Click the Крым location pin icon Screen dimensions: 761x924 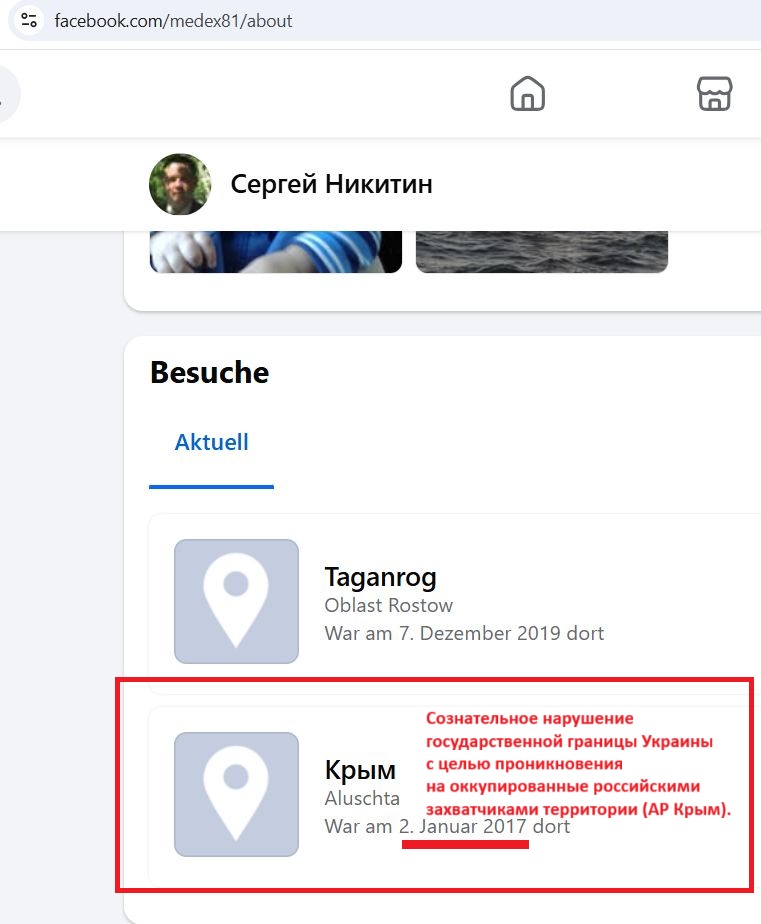coord(236,794)
